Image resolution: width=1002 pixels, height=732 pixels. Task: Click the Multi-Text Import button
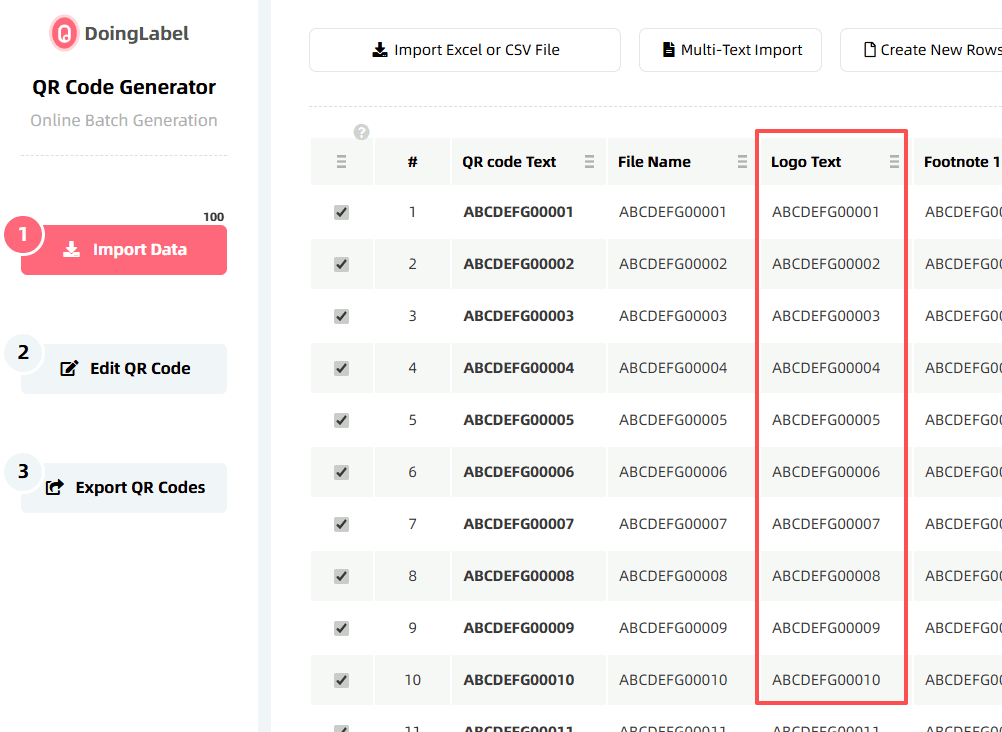(730, 50)
